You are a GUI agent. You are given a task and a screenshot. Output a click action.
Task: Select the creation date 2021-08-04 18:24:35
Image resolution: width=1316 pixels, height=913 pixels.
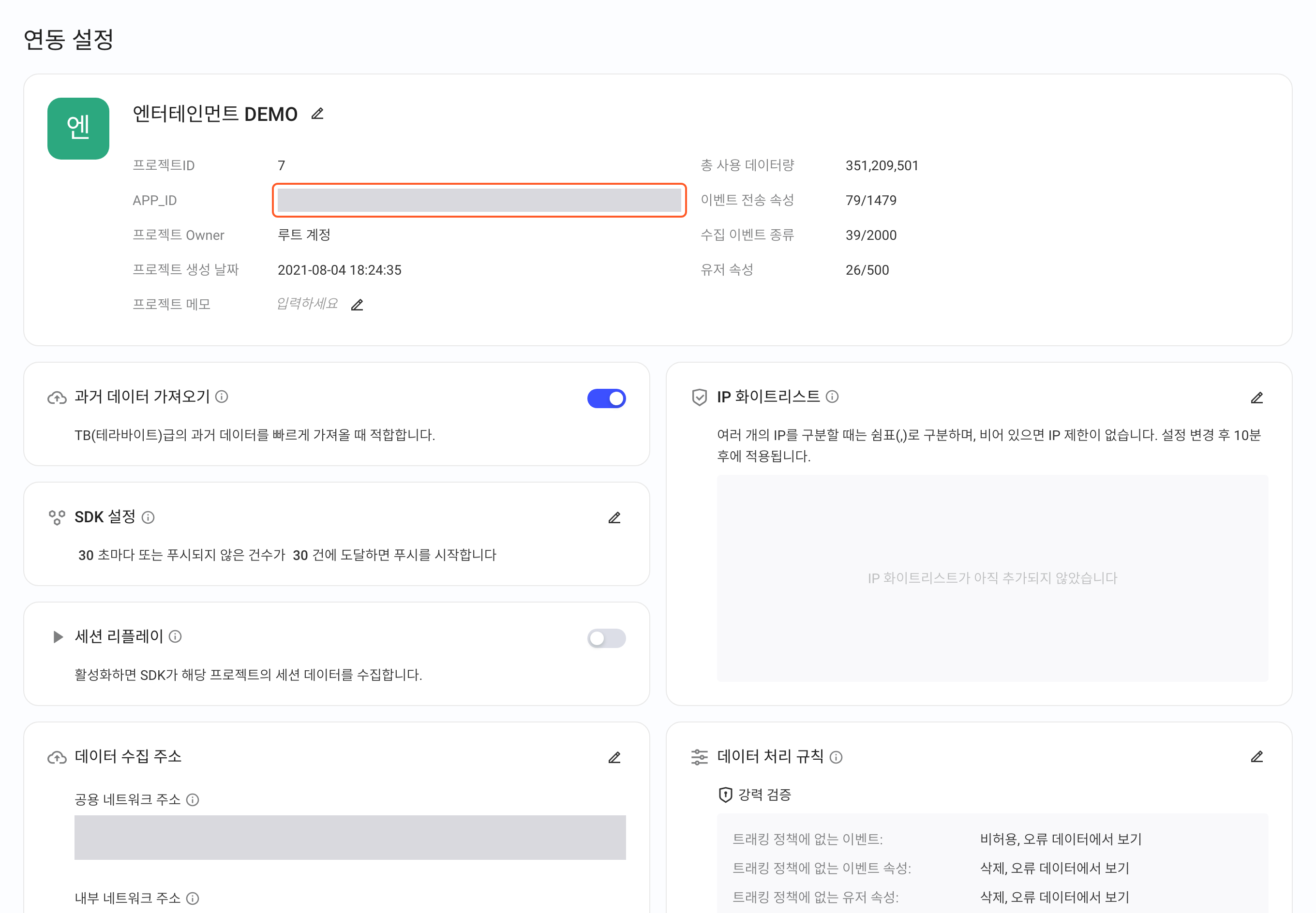point(339,270)
